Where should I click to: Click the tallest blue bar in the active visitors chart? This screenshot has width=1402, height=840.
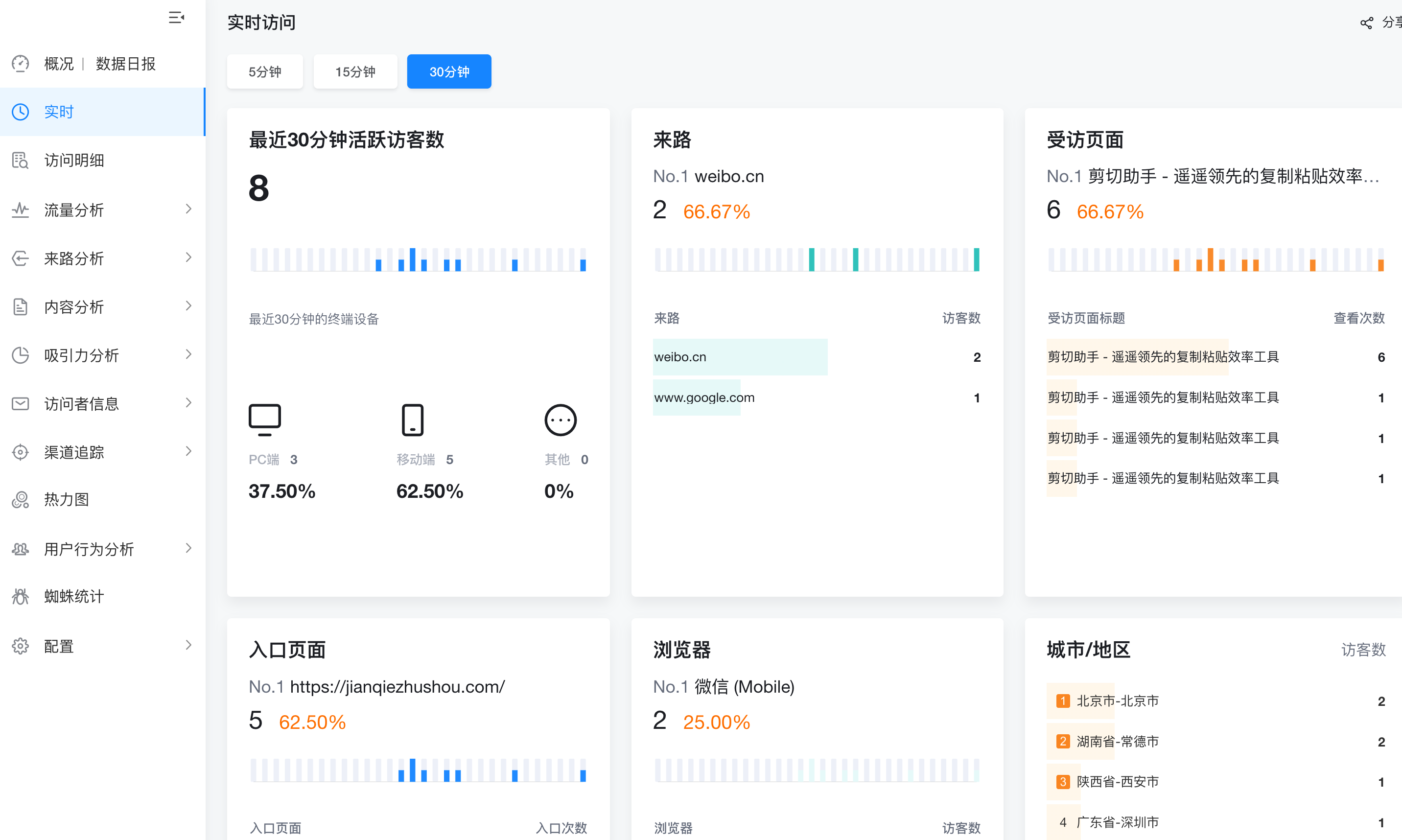pos(413,260)
